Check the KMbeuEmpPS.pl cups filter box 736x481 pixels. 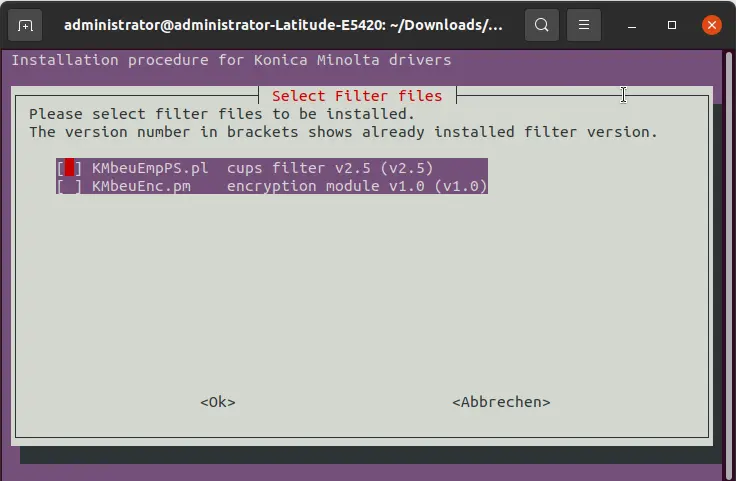[69, 168]
